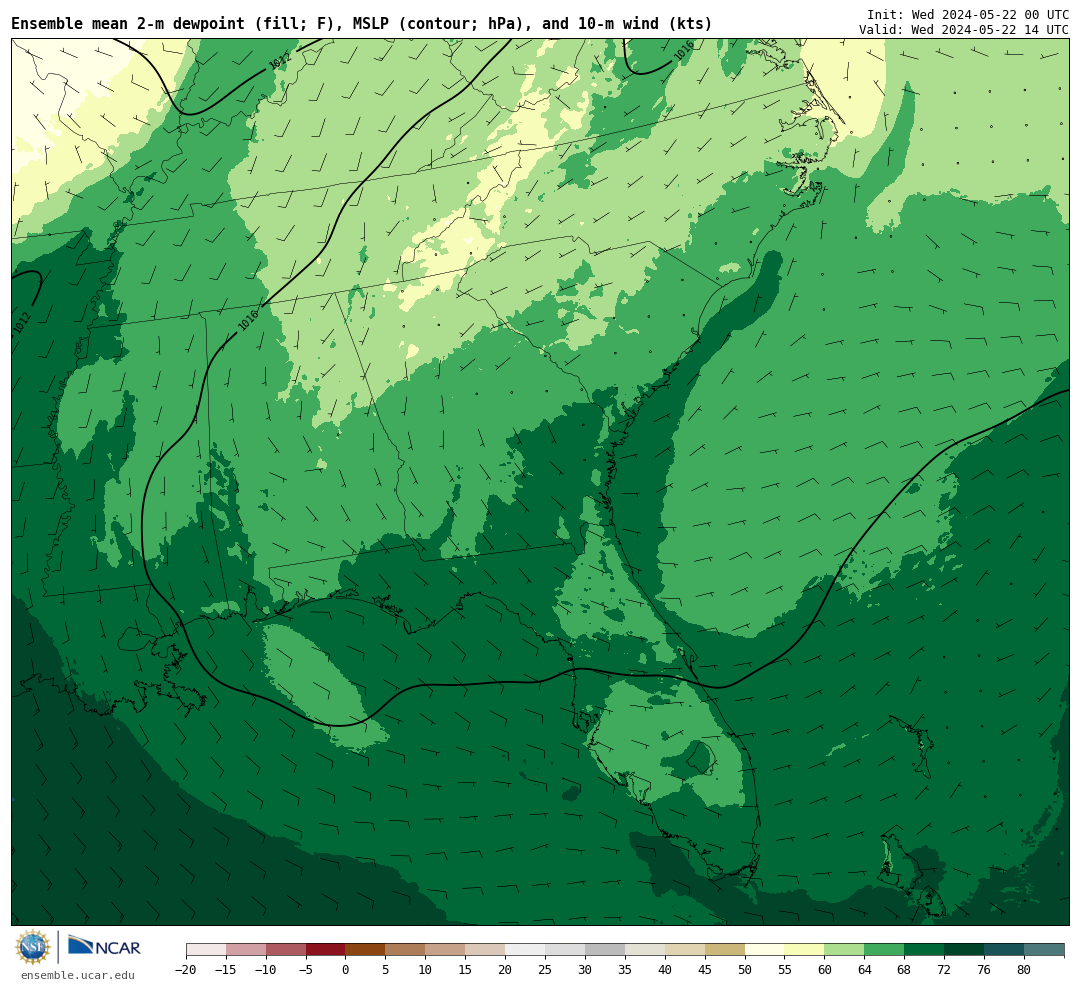Open the ensemble.ucar.edu text
The width and height of the screenshot is (1080, 988).
(x=78, y=975)
